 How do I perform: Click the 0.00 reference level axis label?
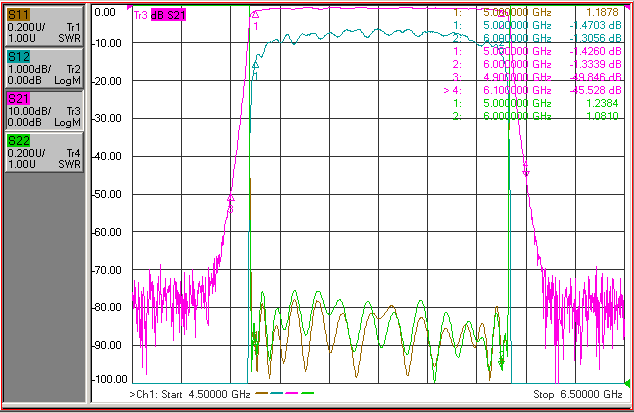point(105,12)
